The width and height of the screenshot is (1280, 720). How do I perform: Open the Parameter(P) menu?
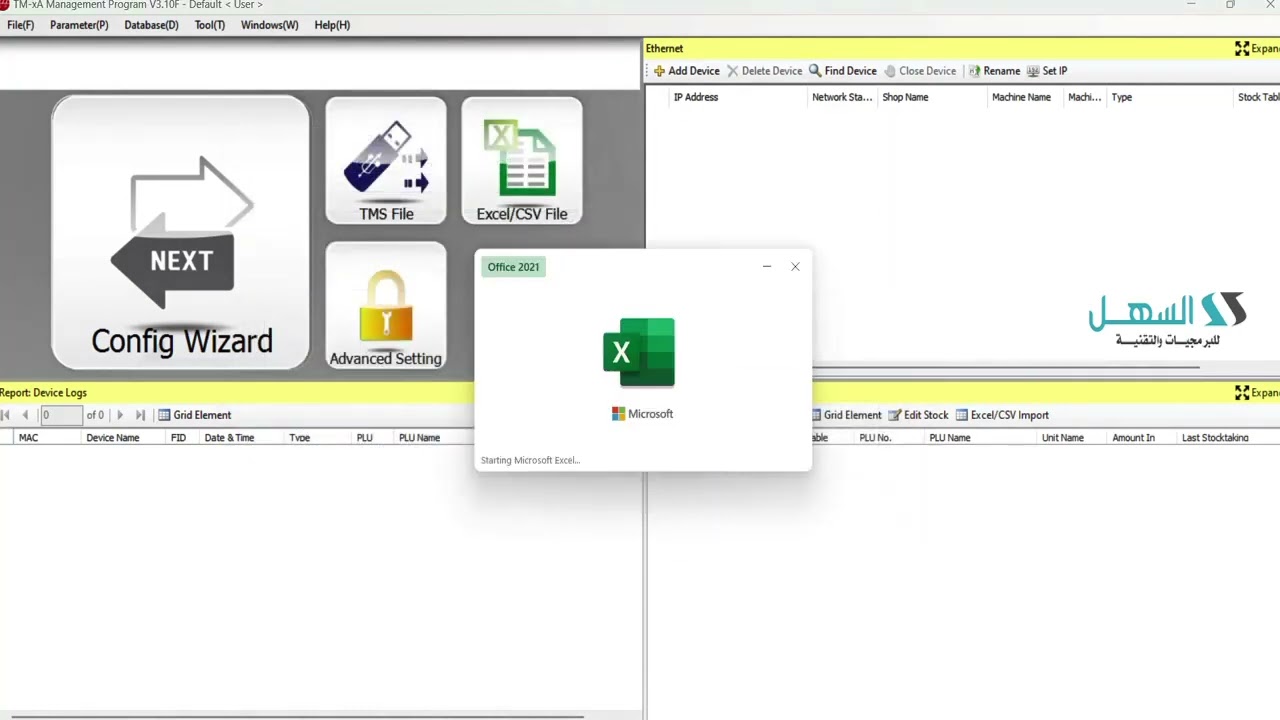click(x=79, y=25)
